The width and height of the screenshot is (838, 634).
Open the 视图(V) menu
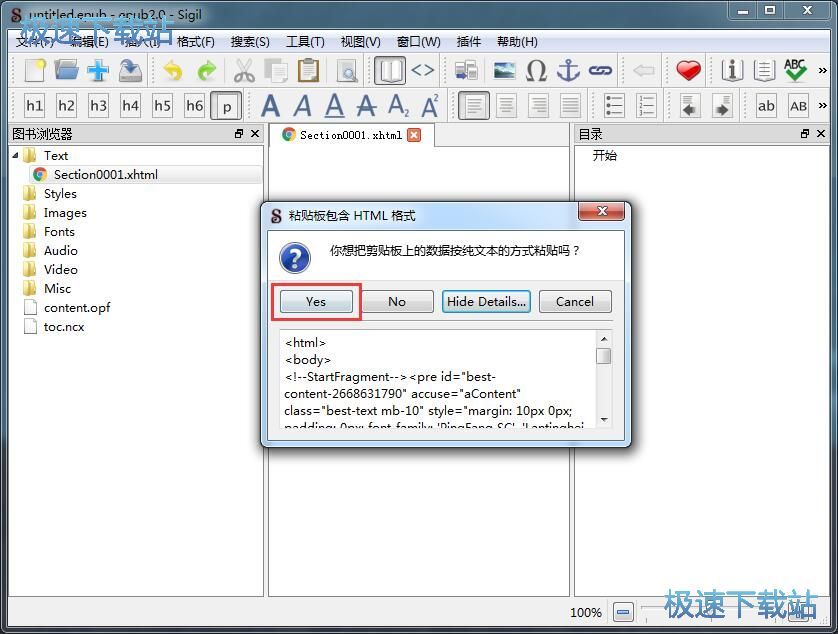tap(361, 41)
